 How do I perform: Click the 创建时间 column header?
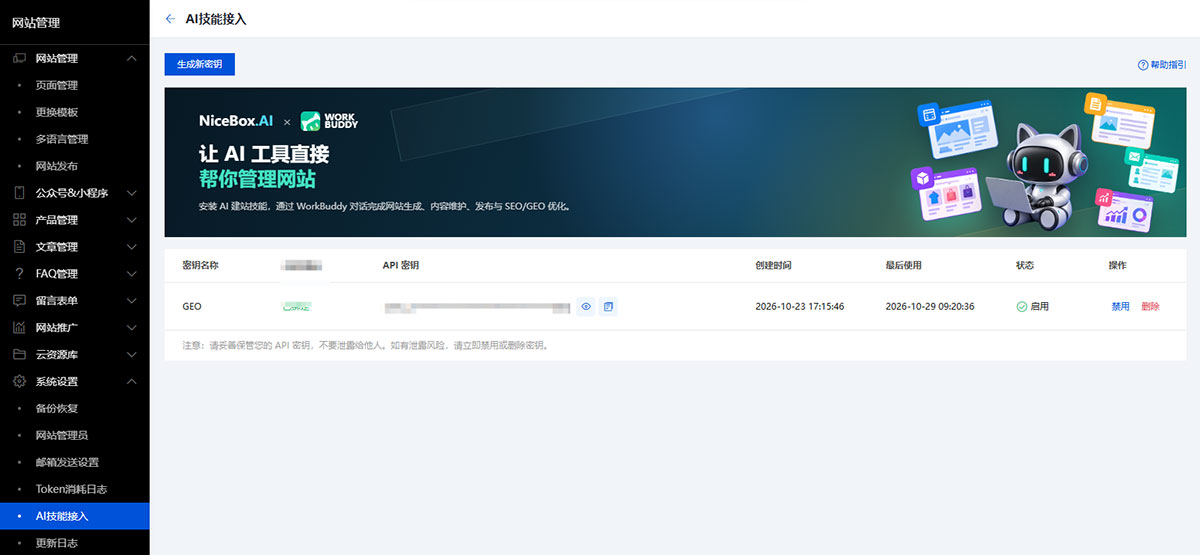click(773, 266)
